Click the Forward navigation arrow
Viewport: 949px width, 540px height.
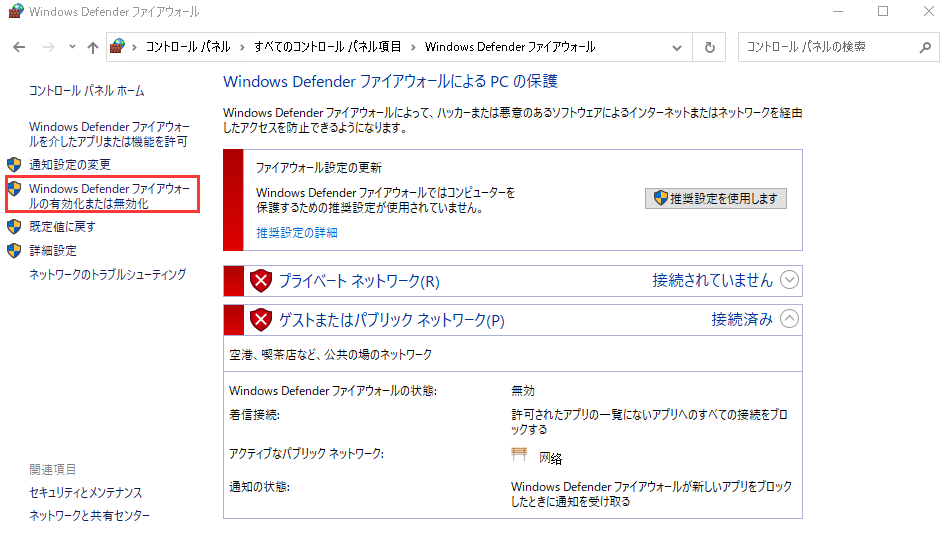pyautogui.click(x=48, y=47)
